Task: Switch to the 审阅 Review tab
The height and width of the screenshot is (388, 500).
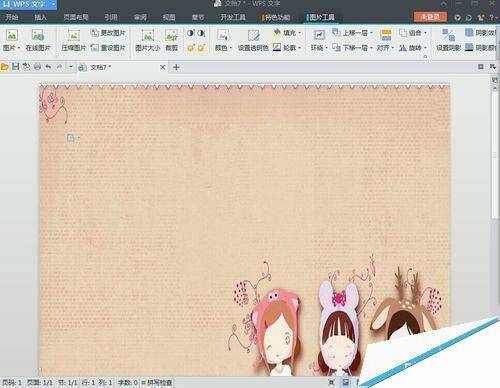Action: pos(140,17)
